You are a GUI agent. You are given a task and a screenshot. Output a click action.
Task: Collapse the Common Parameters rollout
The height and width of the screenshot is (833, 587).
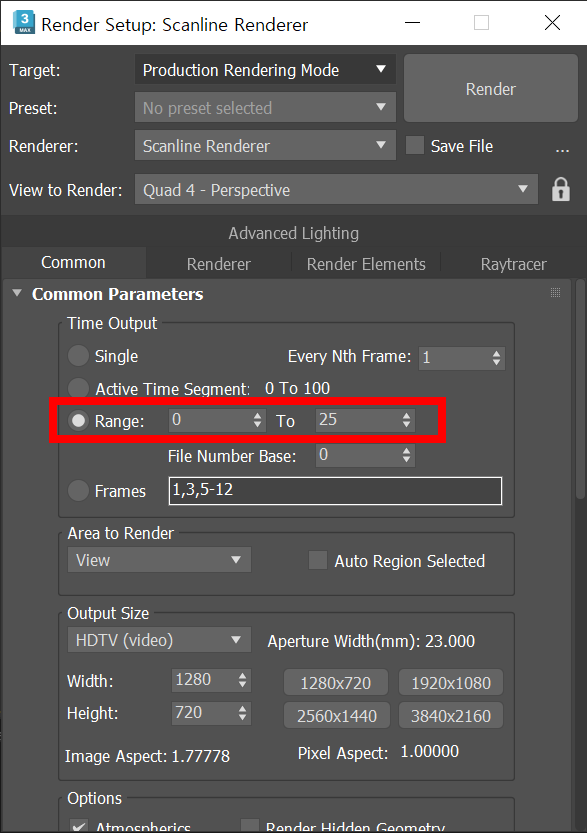tap(17, 293)
